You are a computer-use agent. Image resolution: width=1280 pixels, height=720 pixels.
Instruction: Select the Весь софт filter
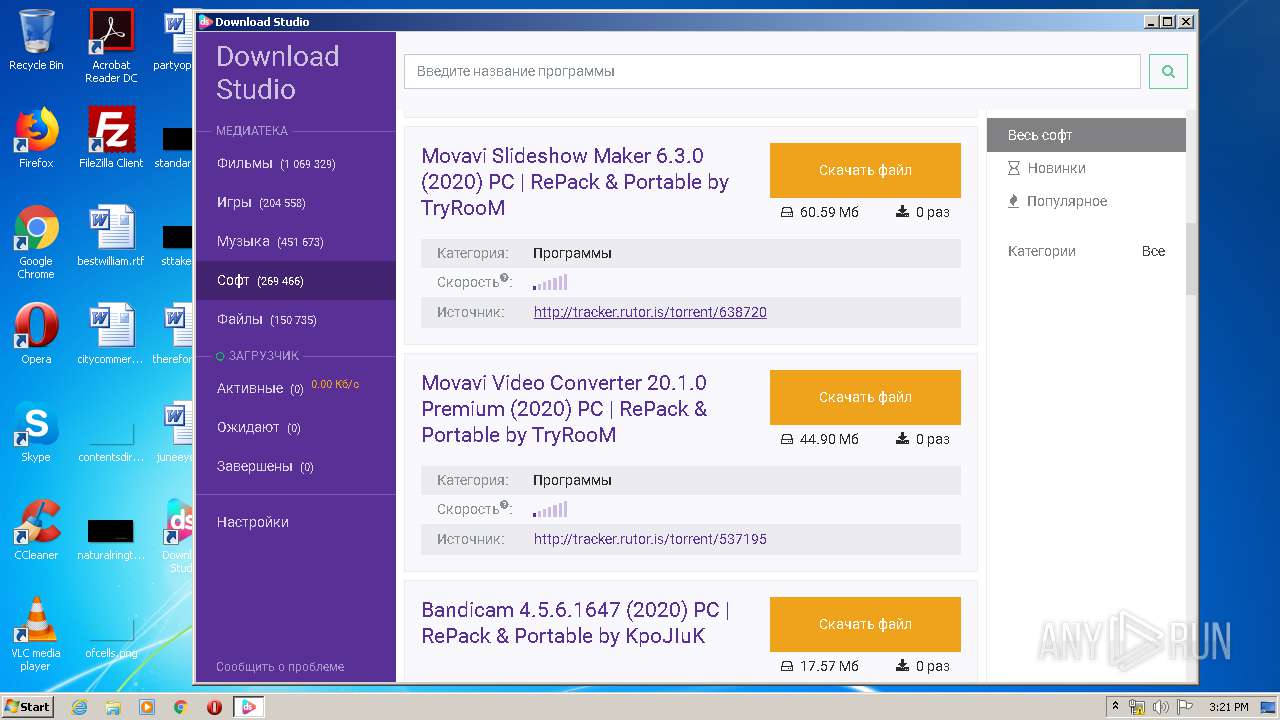tap(1086, 135)
